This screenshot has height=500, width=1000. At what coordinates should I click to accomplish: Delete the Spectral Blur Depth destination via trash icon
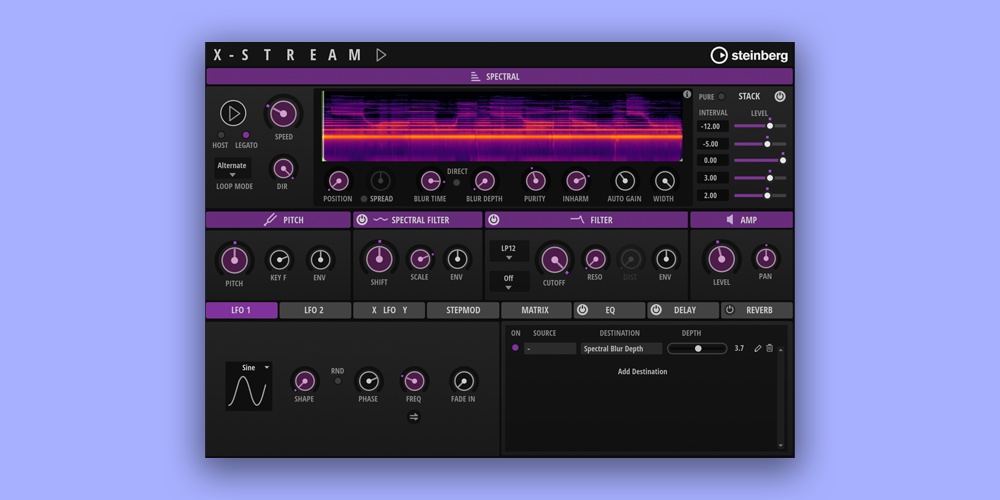(769, 349)
